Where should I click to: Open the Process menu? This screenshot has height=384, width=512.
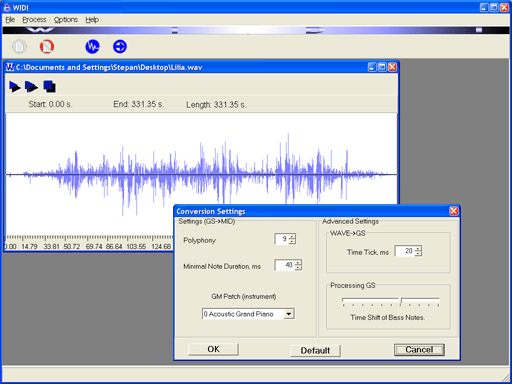click(x=34, y=20)
